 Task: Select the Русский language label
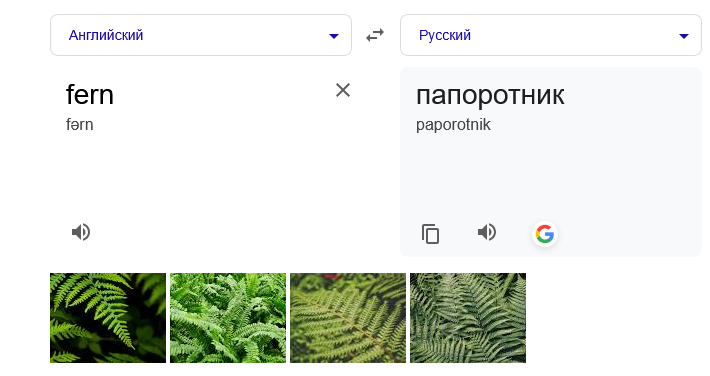click(445, 35)
